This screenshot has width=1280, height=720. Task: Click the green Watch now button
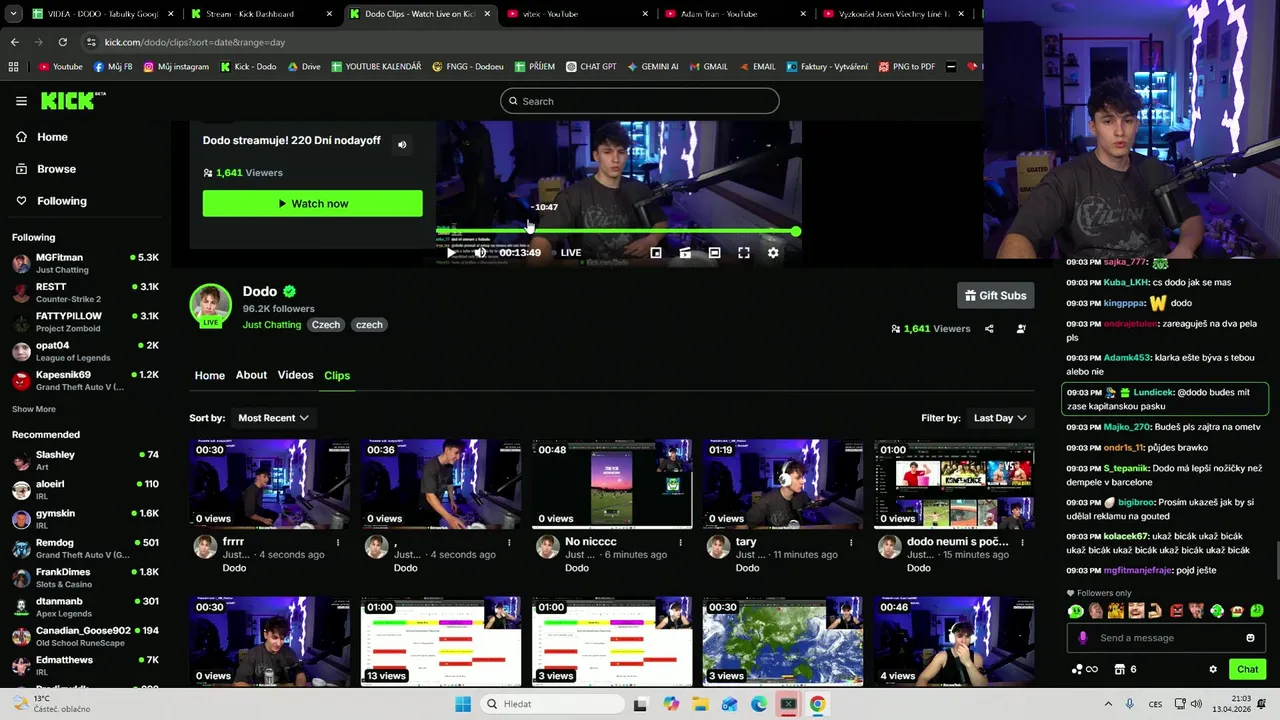click(x=312, y=204)
